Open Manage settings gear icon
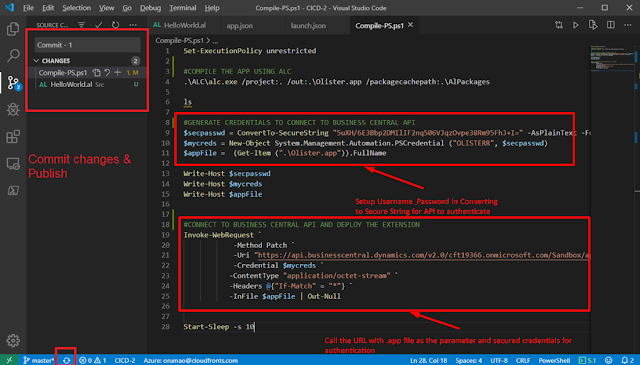 [x=13, y=340]
